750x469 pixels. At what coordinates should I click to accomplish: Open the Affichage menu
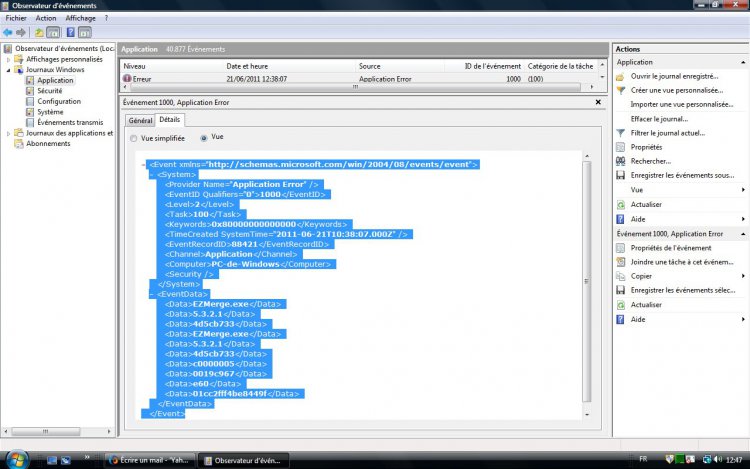(x=80, y=18)
